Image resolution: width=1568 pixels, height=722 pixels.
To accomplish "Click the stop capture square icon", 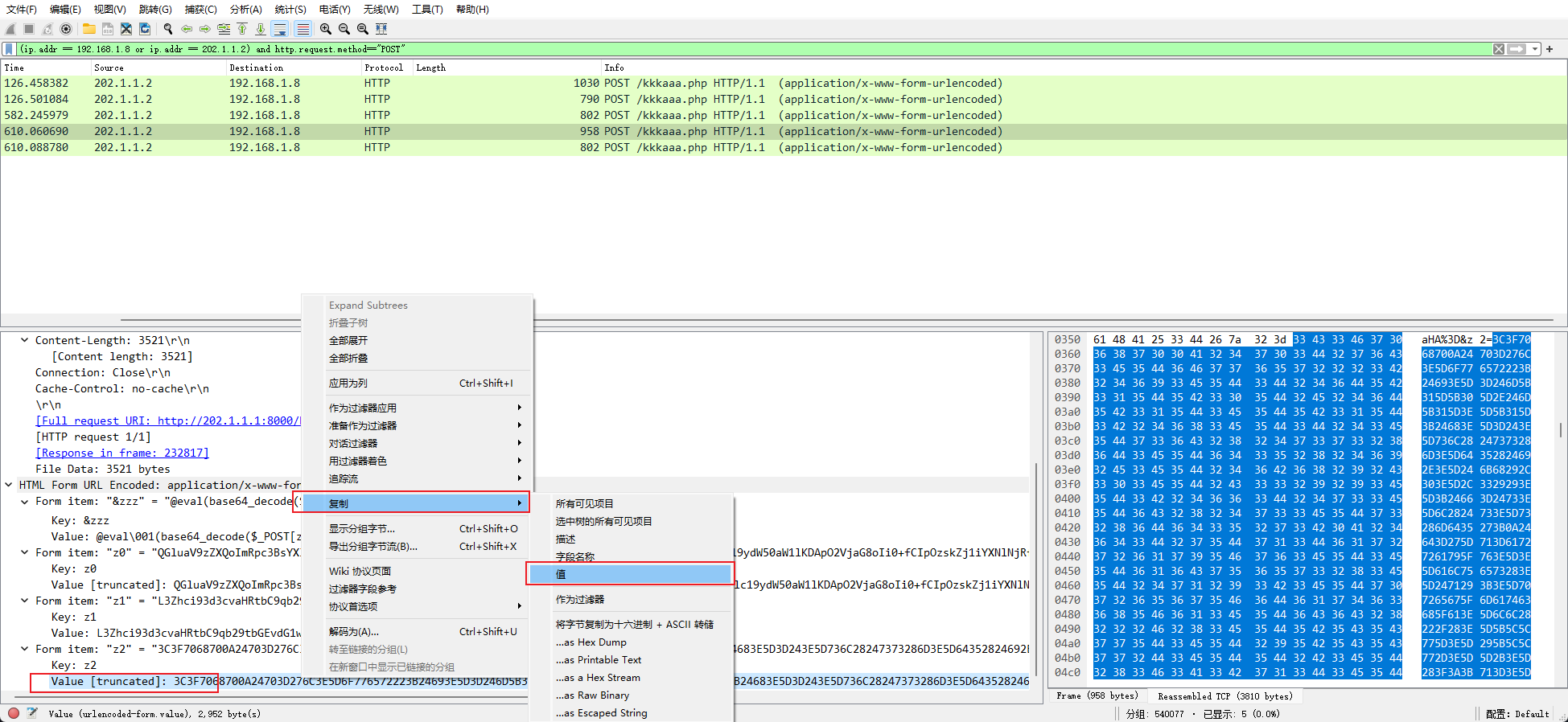I will pyautogui.click(x=29, y=29).
